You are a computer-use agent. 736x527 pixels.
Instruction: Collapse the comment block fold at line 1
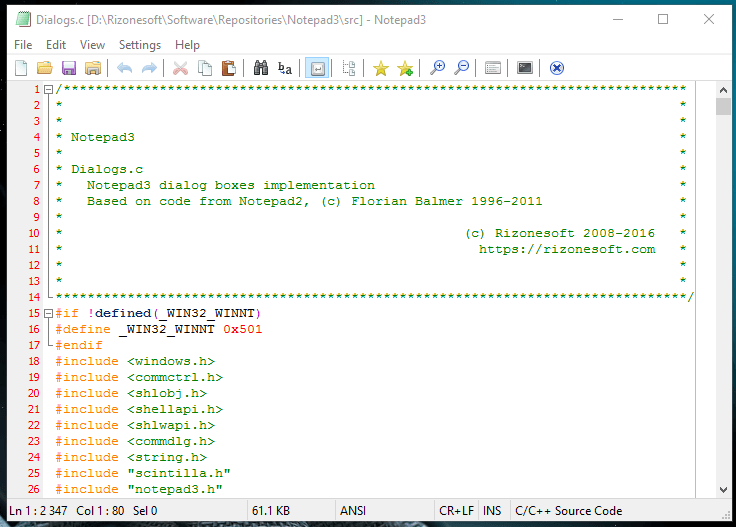pyautogui.click(x=48, y=89)
